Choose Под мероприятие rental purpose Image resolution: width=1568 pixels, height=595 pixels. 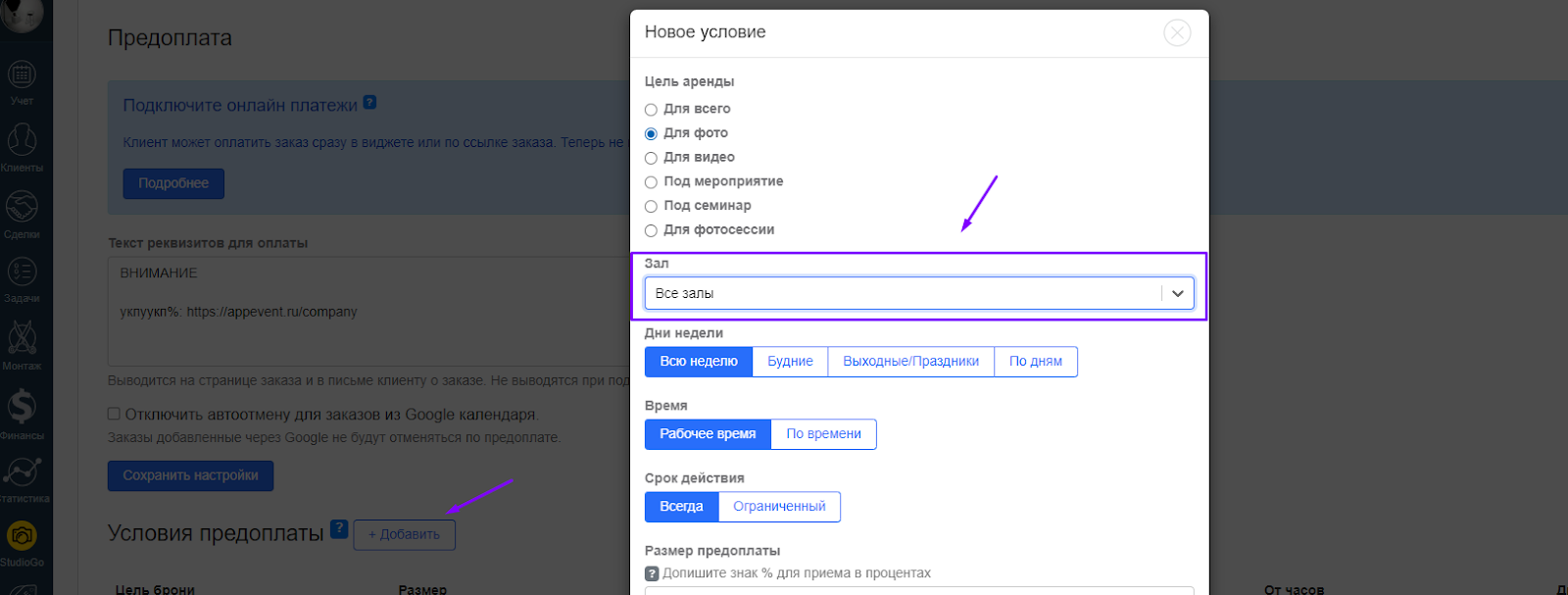(x=651, y=182)
